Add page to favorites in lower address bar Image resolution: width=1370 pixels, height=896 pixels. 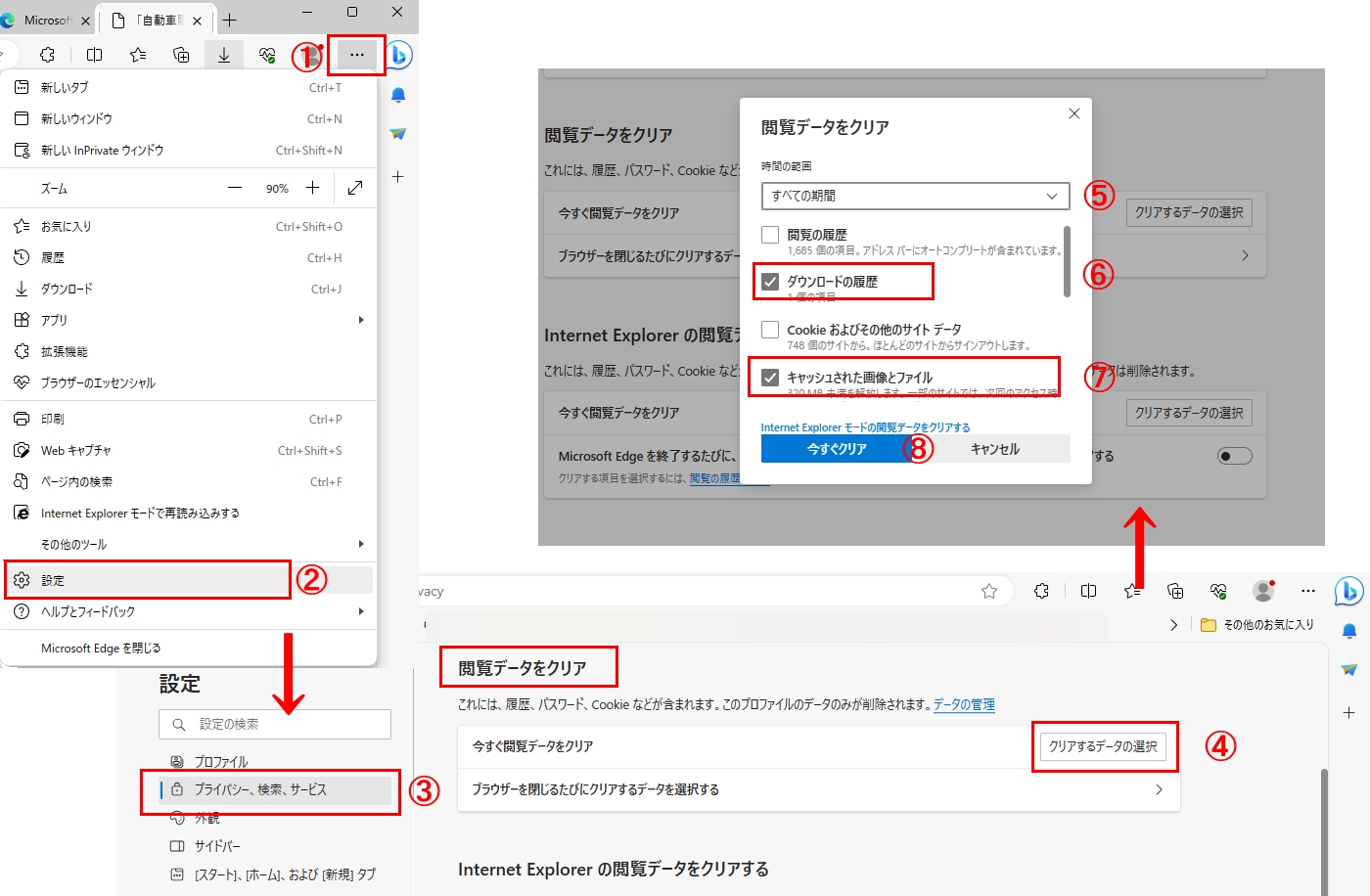coord(989,591)
